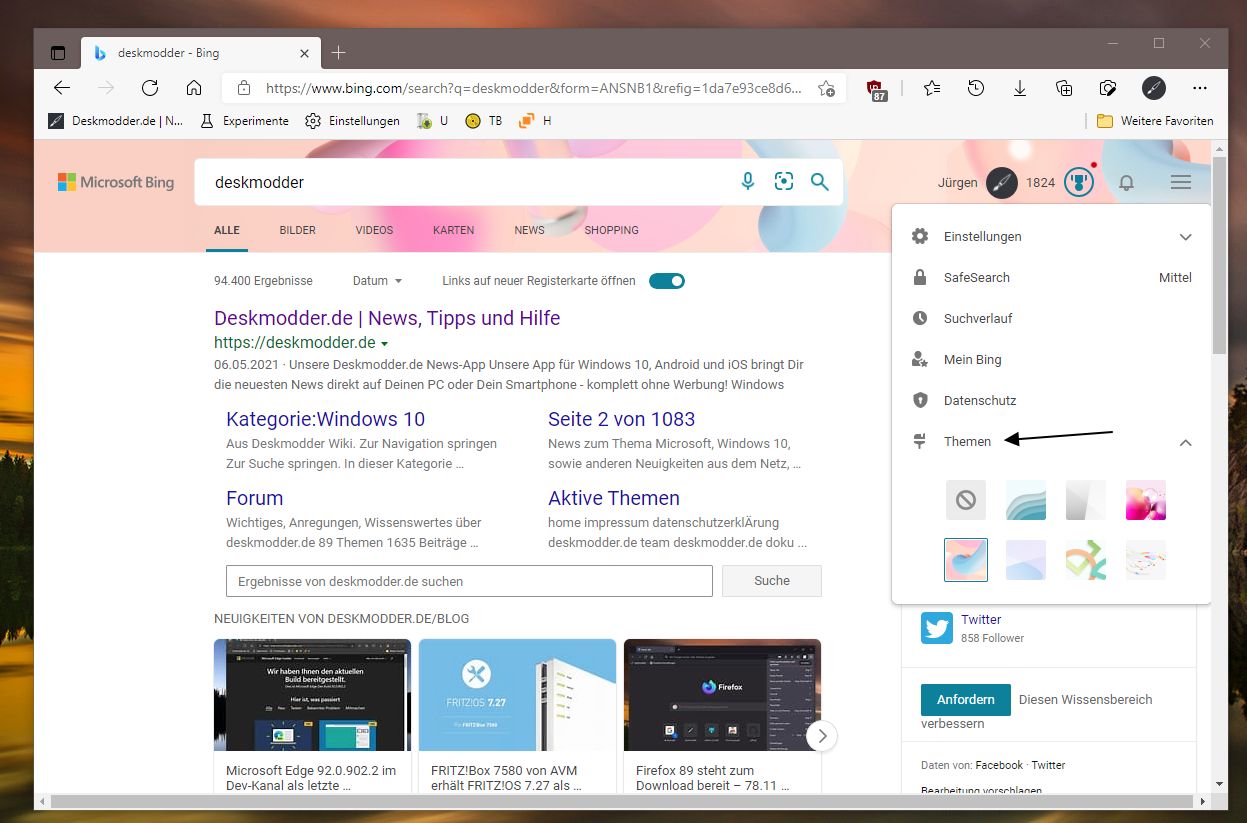Click the magnifier search icon
The width and height of the screenshot is (1247, 823).
click(x=820, y=181)
